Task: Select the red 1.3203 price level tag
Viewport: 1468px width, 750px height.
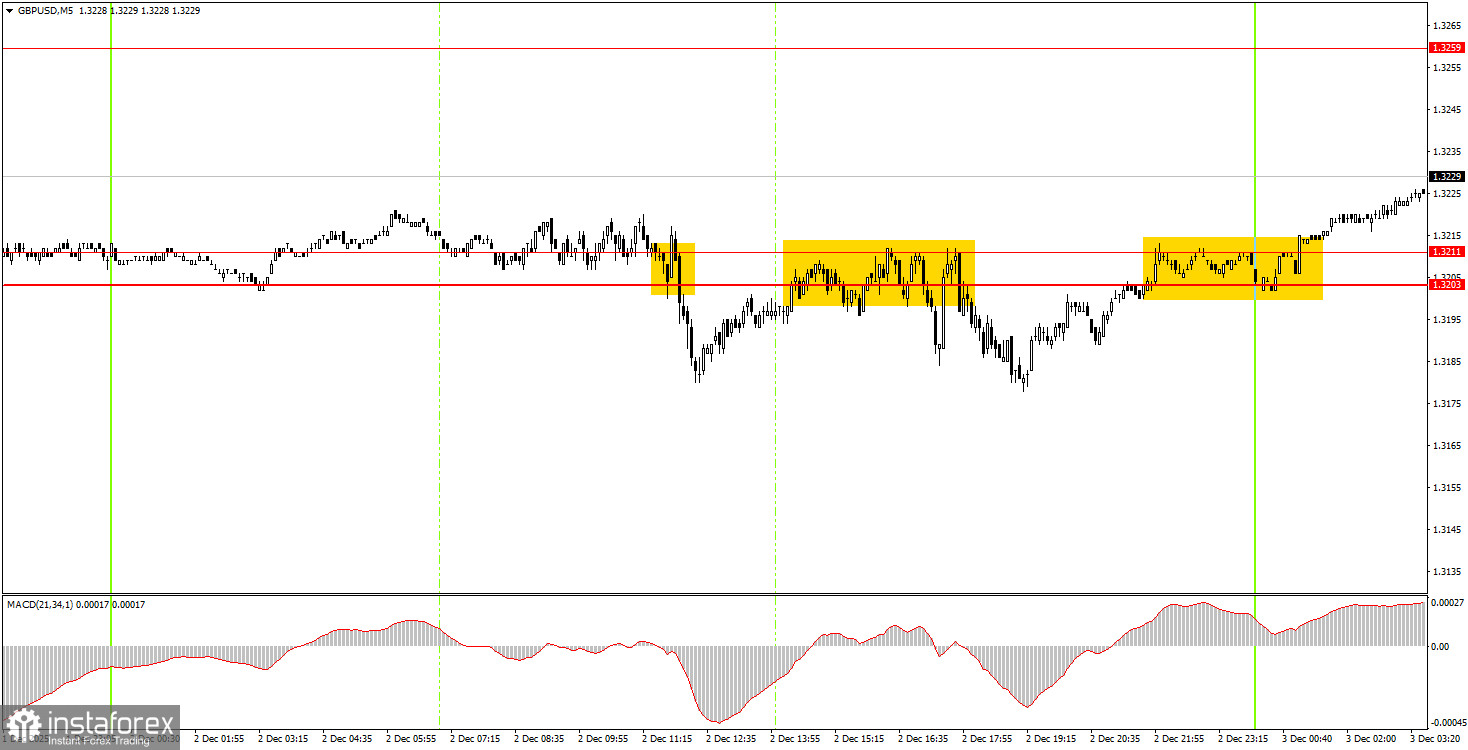Action: pos(1445,285)
